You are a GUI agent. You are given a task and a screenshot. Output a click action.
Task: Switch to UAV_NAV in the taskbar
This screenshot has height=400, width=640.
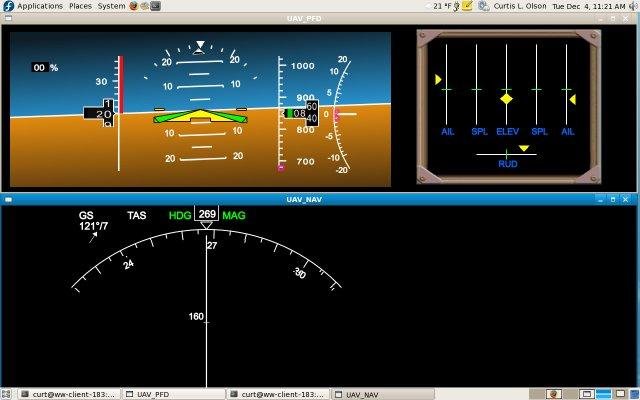click(382, 394)
